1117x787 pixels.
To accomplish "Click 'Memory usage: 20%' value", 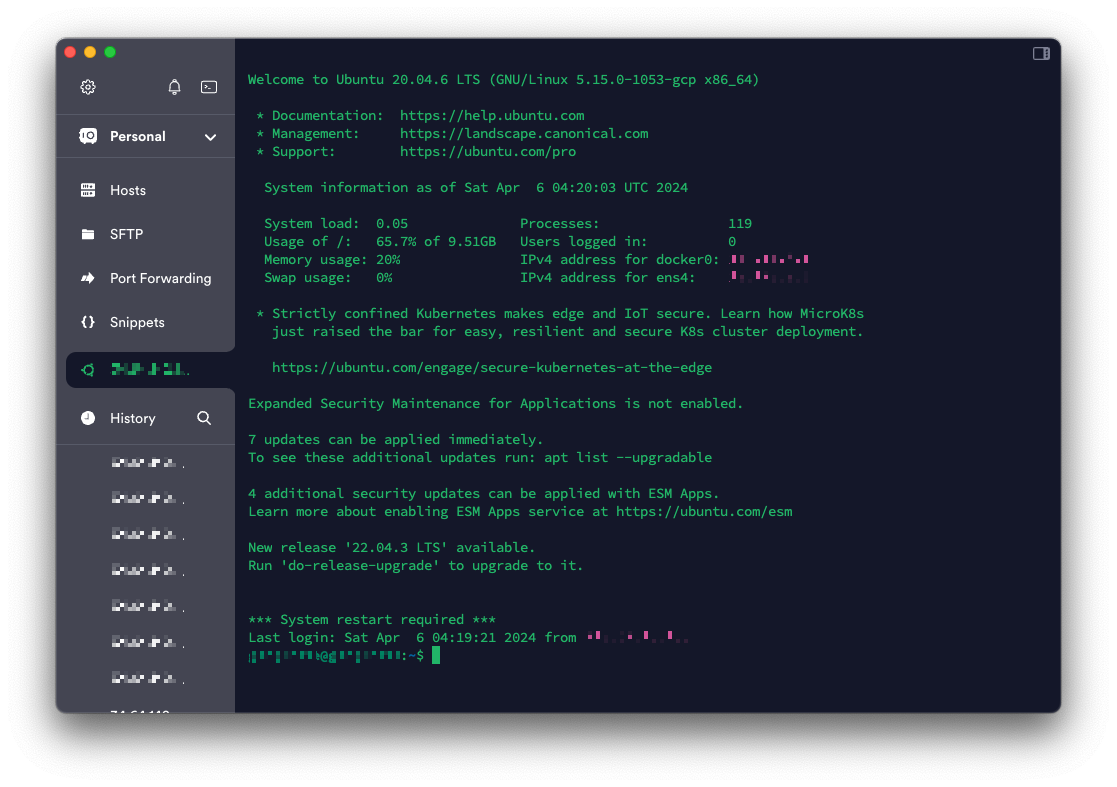I will pyautogui.click(x=388, y=260).
